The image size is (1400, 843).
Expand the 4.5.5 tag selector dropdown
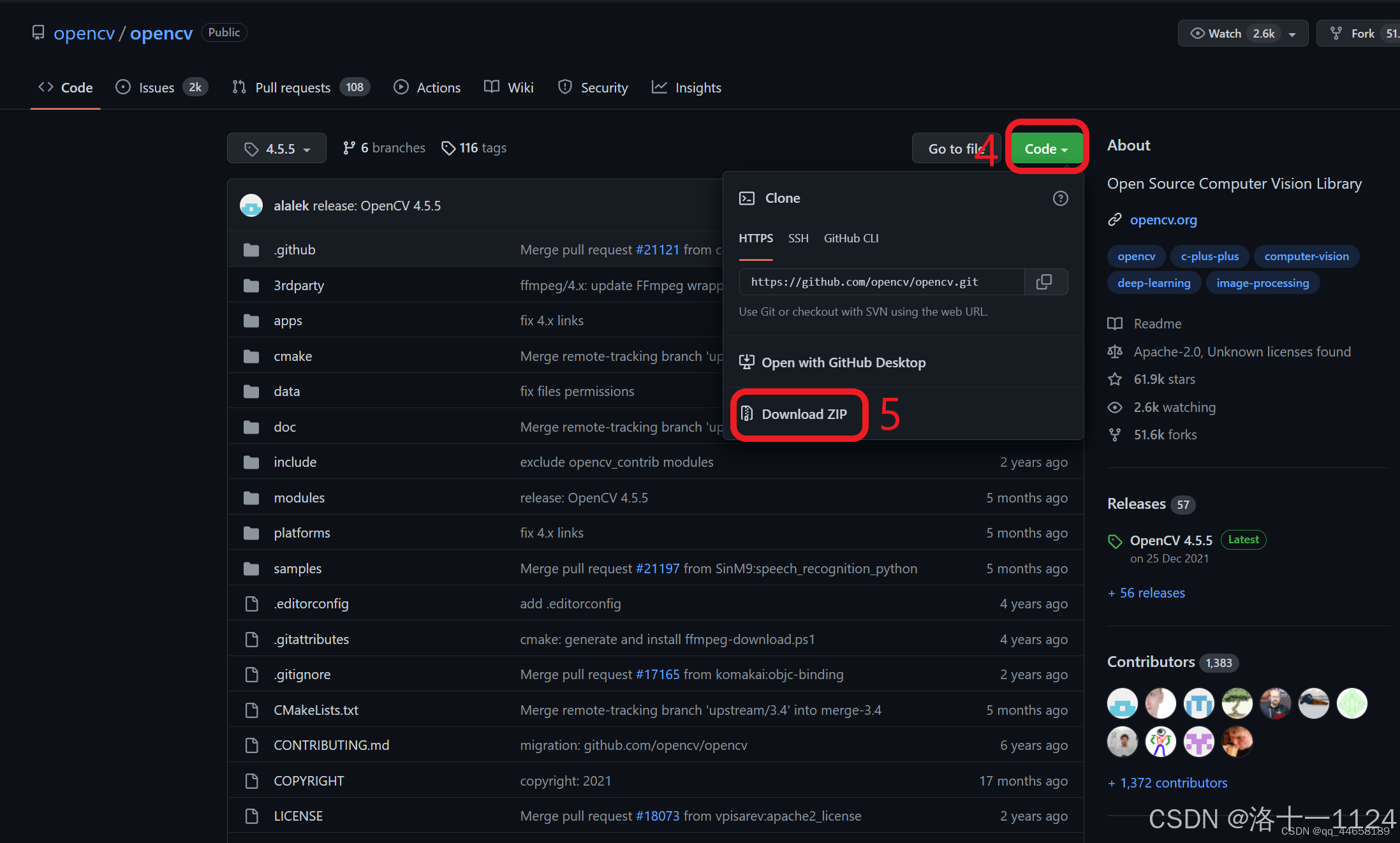[x=277, y=149]
